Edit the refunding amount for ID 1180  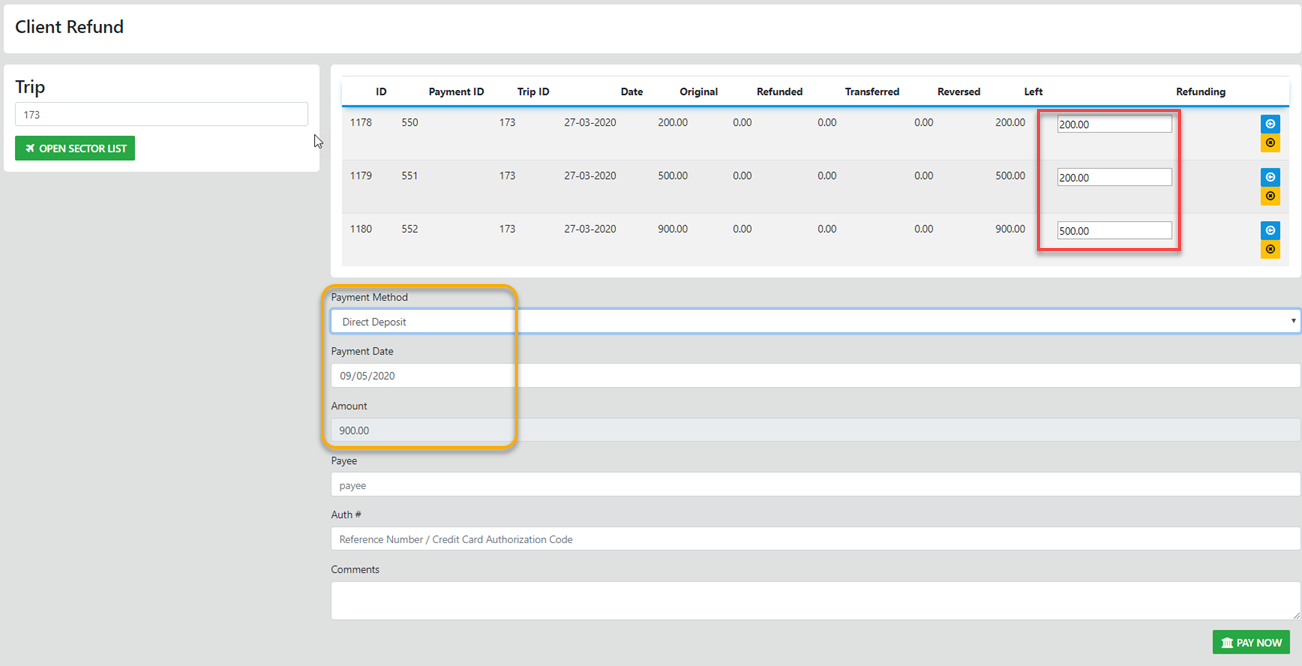(1114, 231)
